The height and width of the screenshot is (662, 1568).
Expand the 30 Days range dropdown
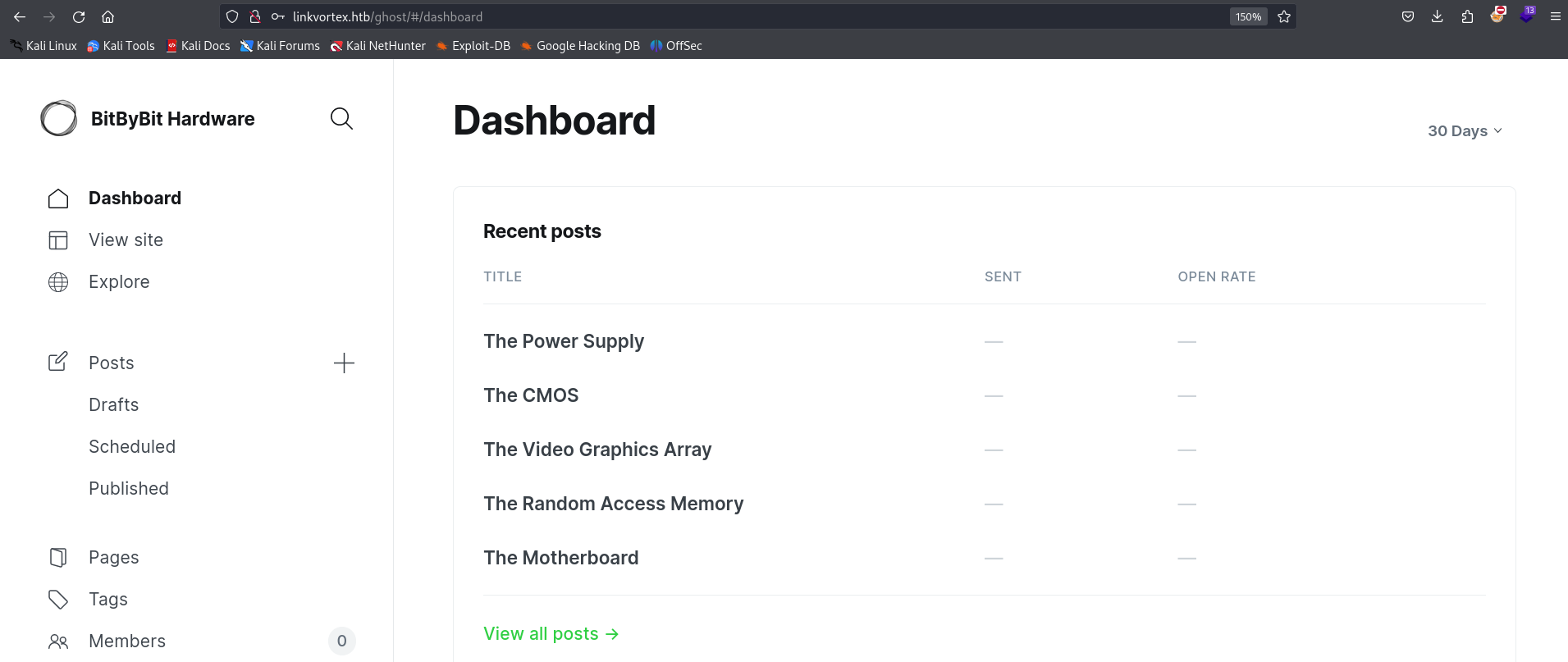tap(1465, 131)
